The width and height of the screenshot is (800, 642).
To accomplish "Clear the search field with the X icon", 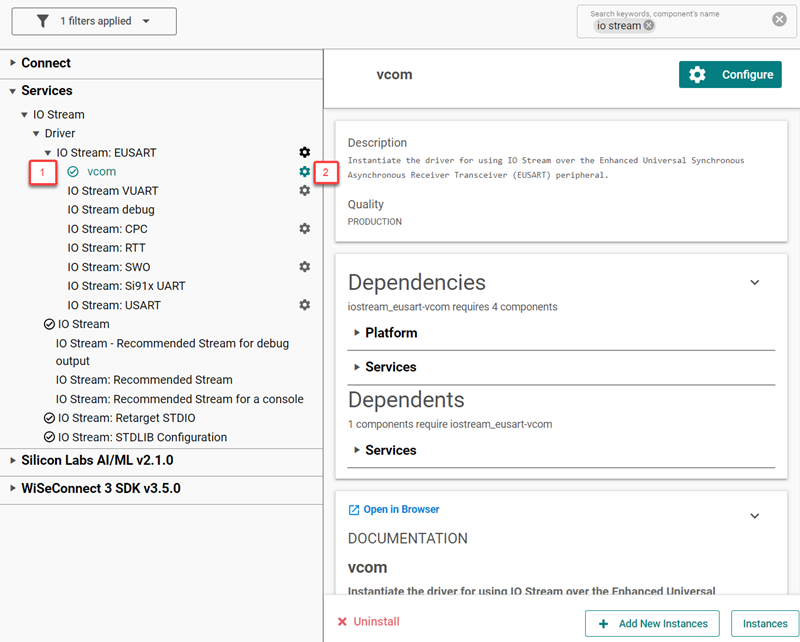I will 779,20.
